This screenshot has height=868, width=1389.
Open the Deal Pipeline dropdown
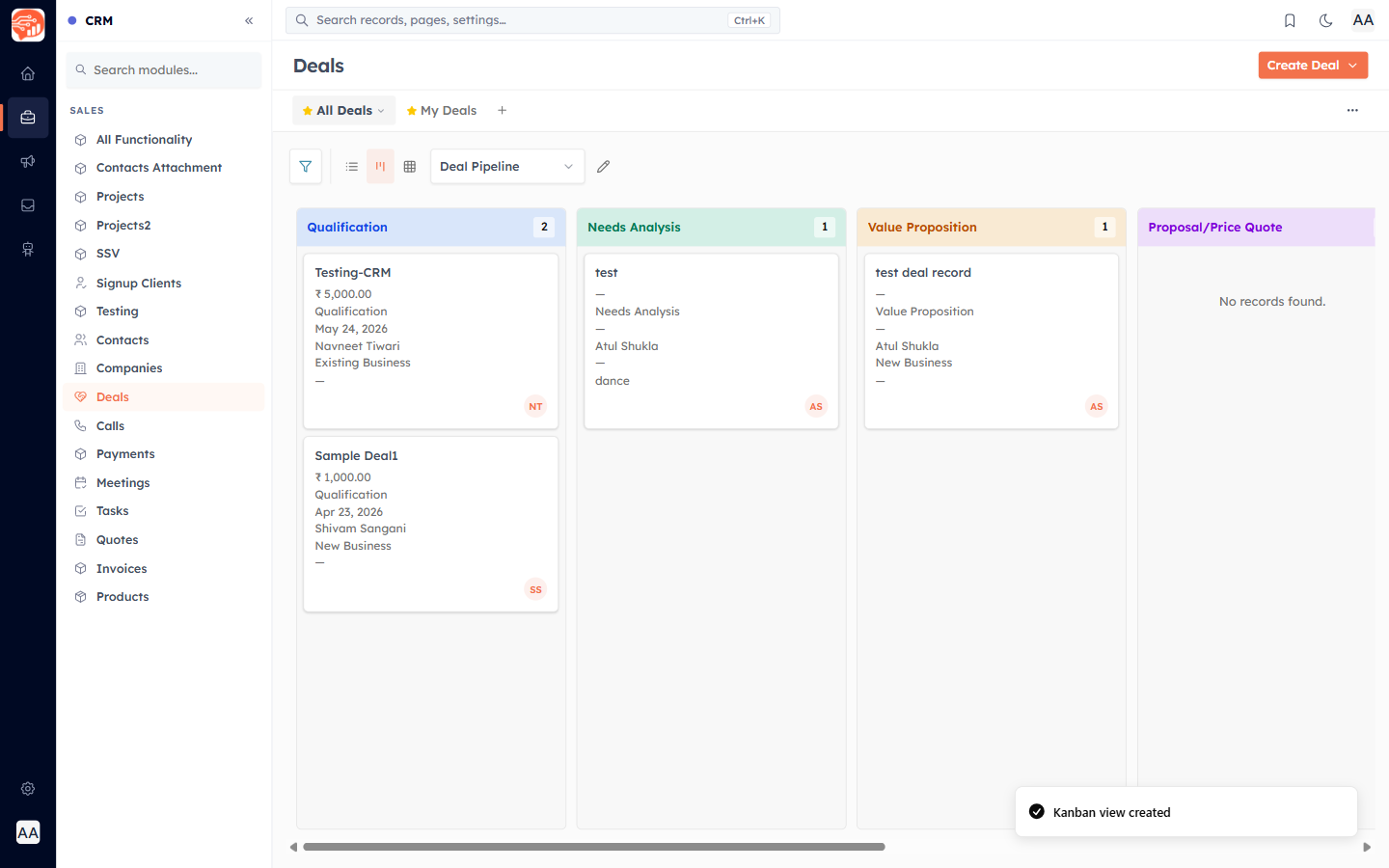(x=507, y=167)
